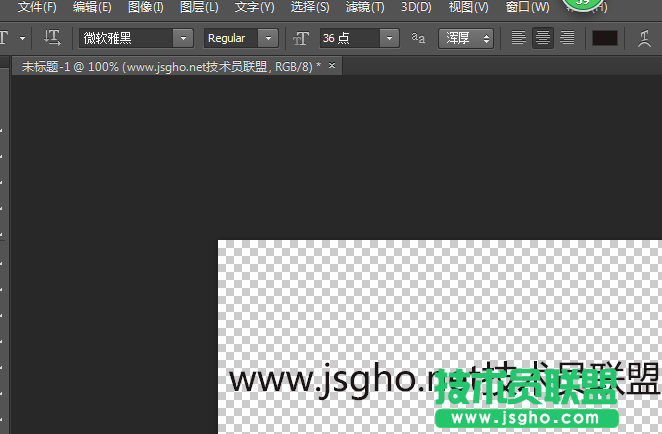The height and width of the screenshot is (434, 662).
Task: Align text right
Action: pos(567,38)
